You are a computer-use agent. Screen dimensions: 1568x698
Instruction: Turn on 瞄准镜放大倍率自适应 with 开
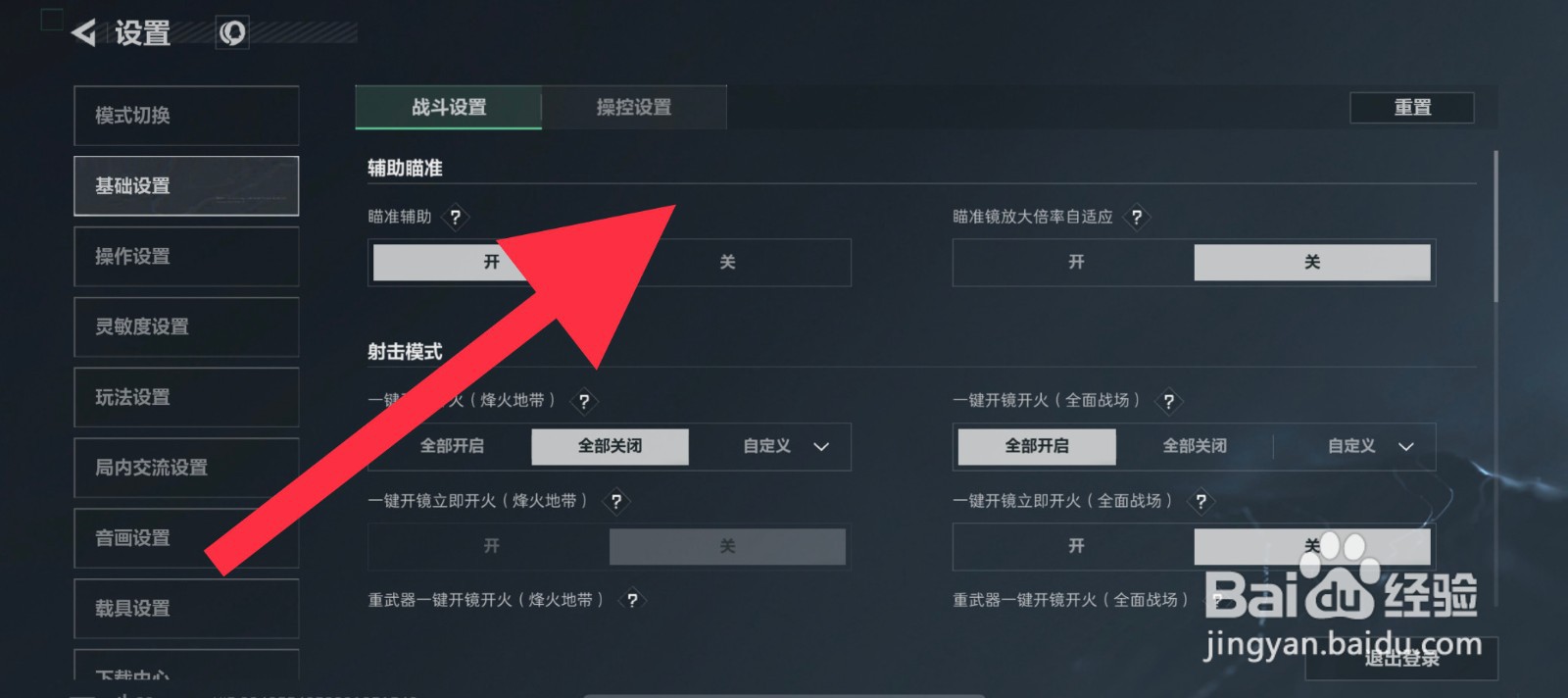[1076, 262]
